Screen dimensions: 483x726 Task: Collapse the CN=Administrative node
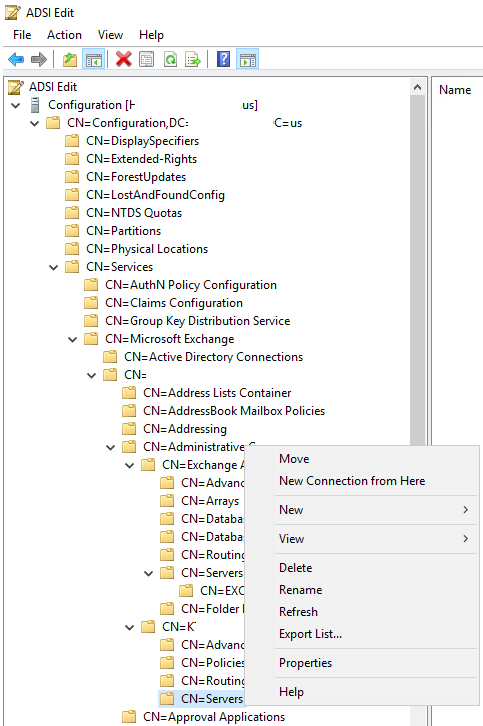[111, 447]
